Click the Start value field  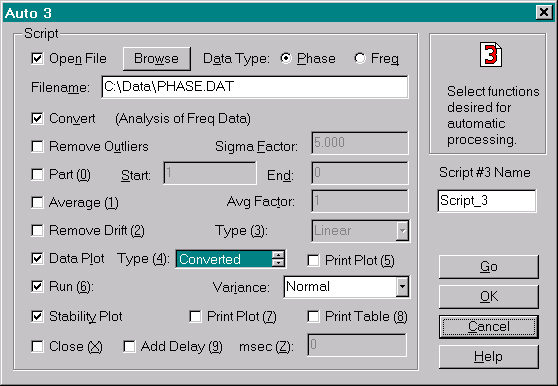(210, 173)
